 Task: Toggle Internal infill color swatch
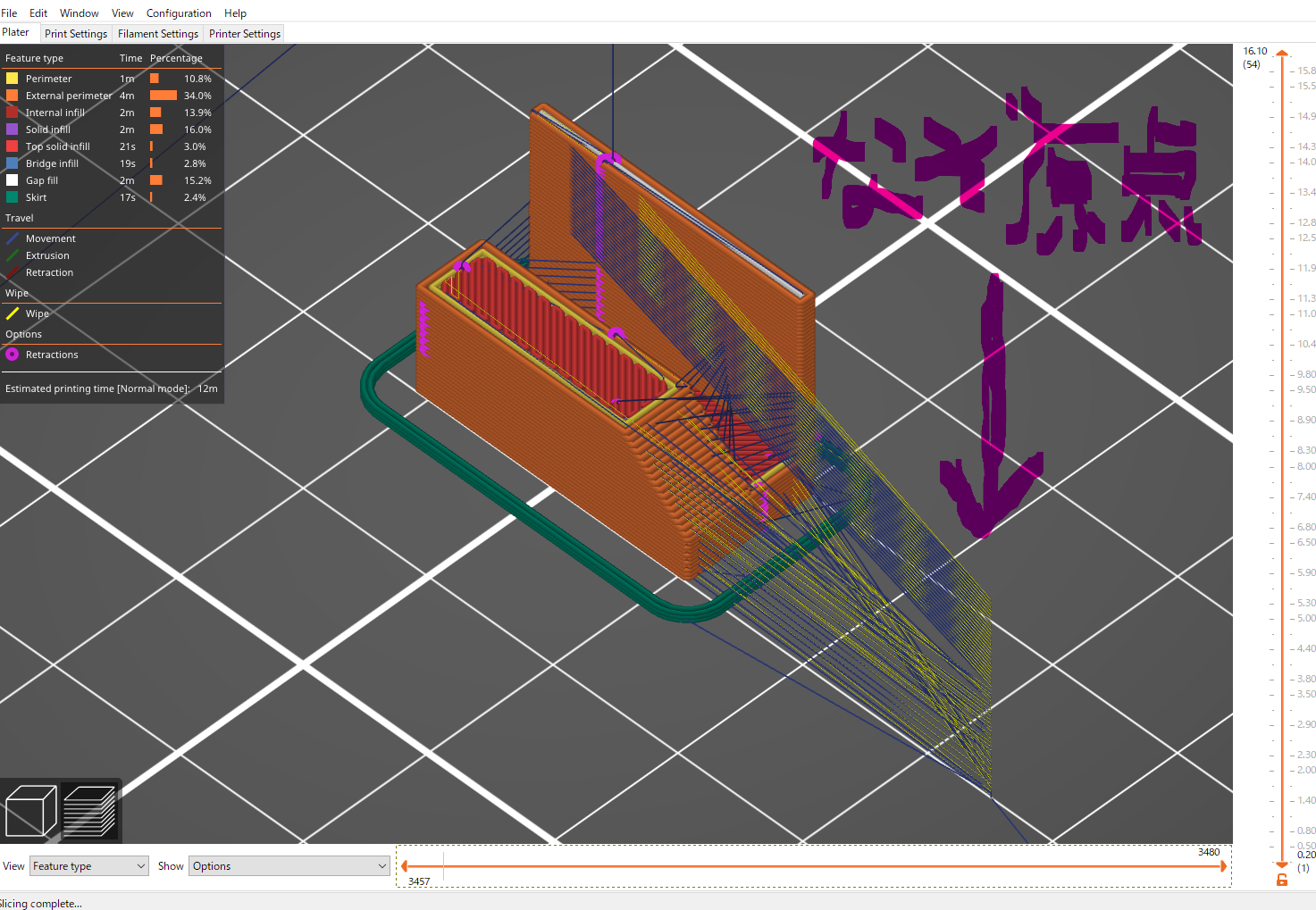(x=13, y=113)
